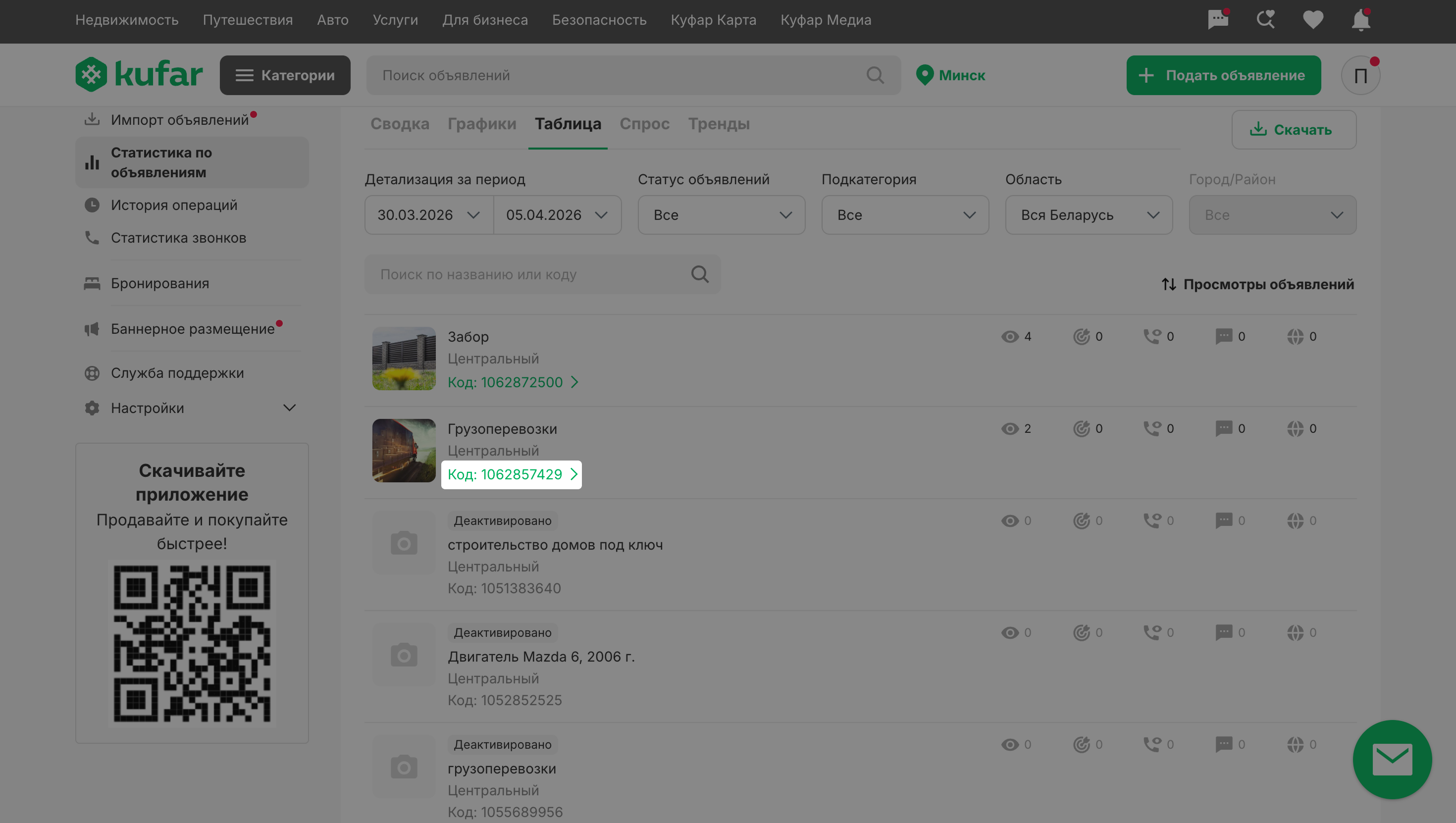Open Куфар Карта in the top menu
Viewport: 1456px width, 823px height.
point(713,20)
